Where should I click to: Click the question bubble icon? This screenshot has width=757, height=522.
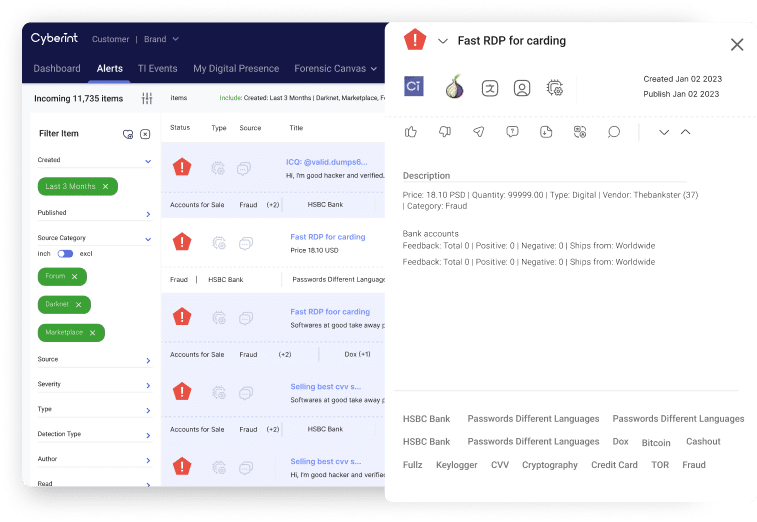pos(512,132)
